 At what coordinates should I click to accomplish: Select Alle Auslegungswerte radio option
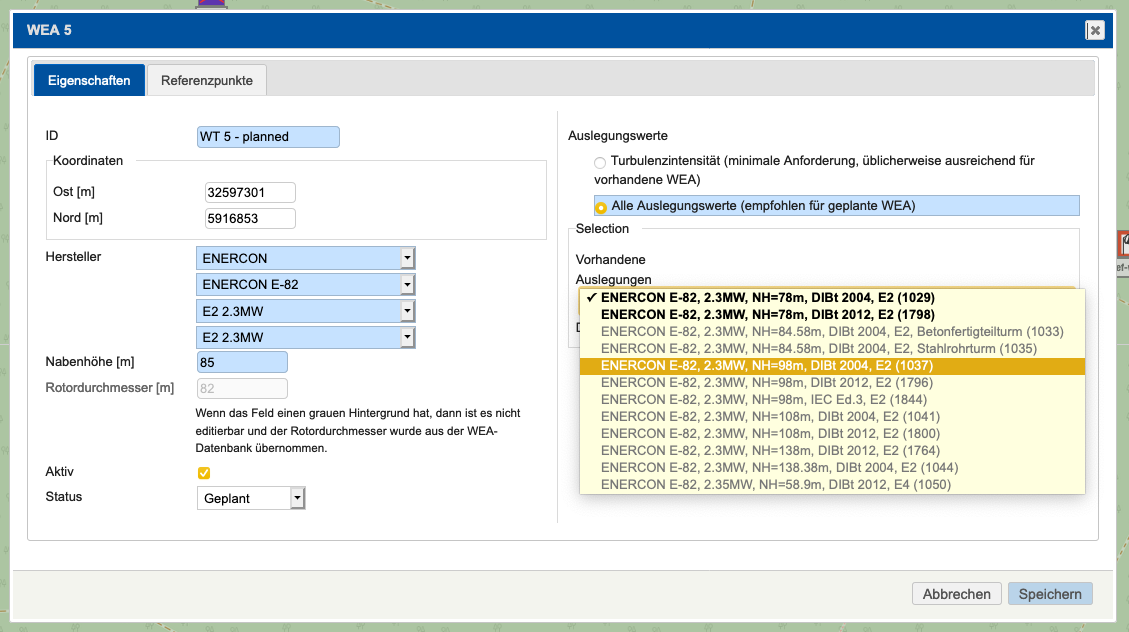[600, 207]
